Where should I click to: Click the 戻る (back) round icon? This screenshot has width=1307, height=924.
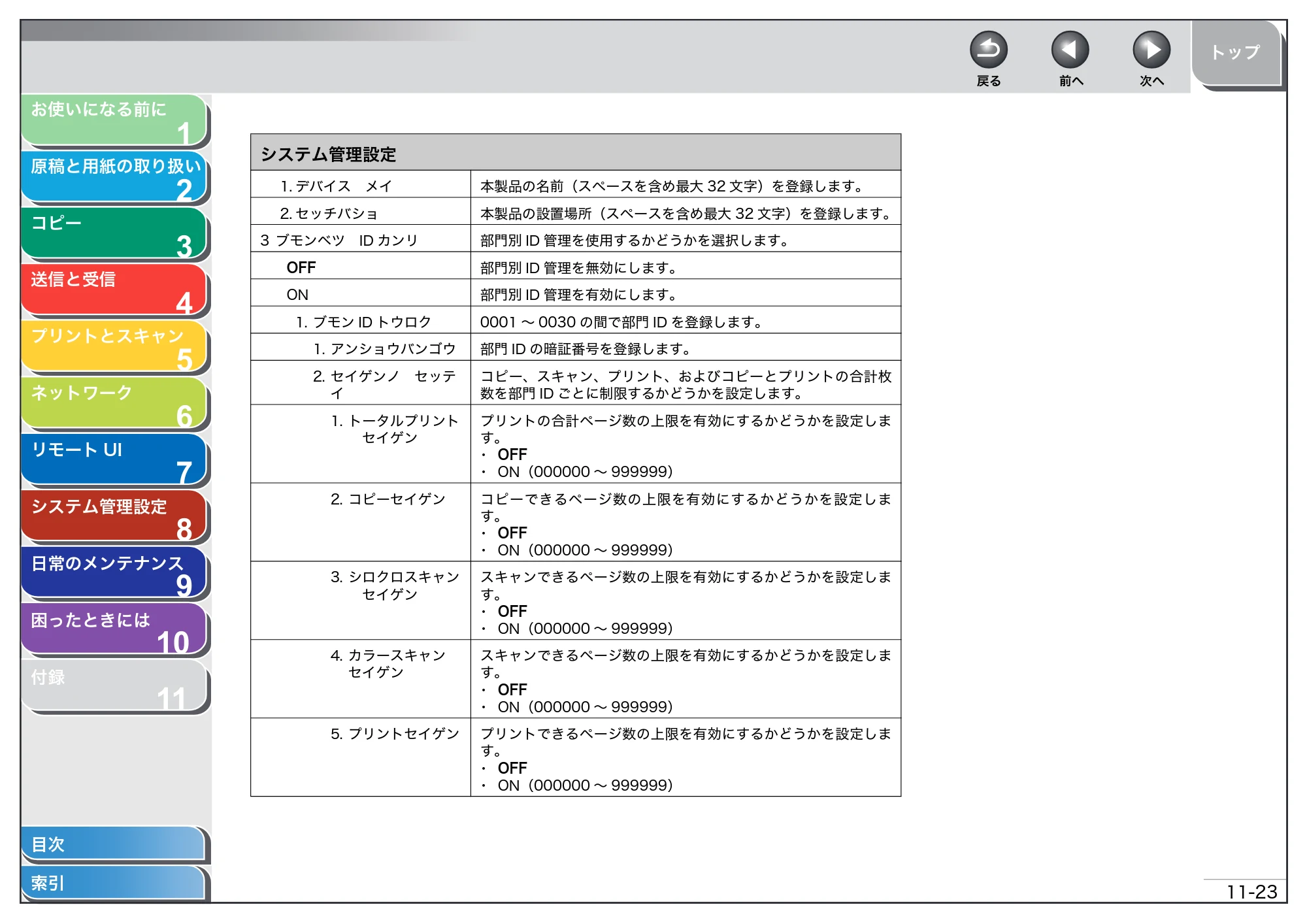pyautogui.click(x=988, y=50)
